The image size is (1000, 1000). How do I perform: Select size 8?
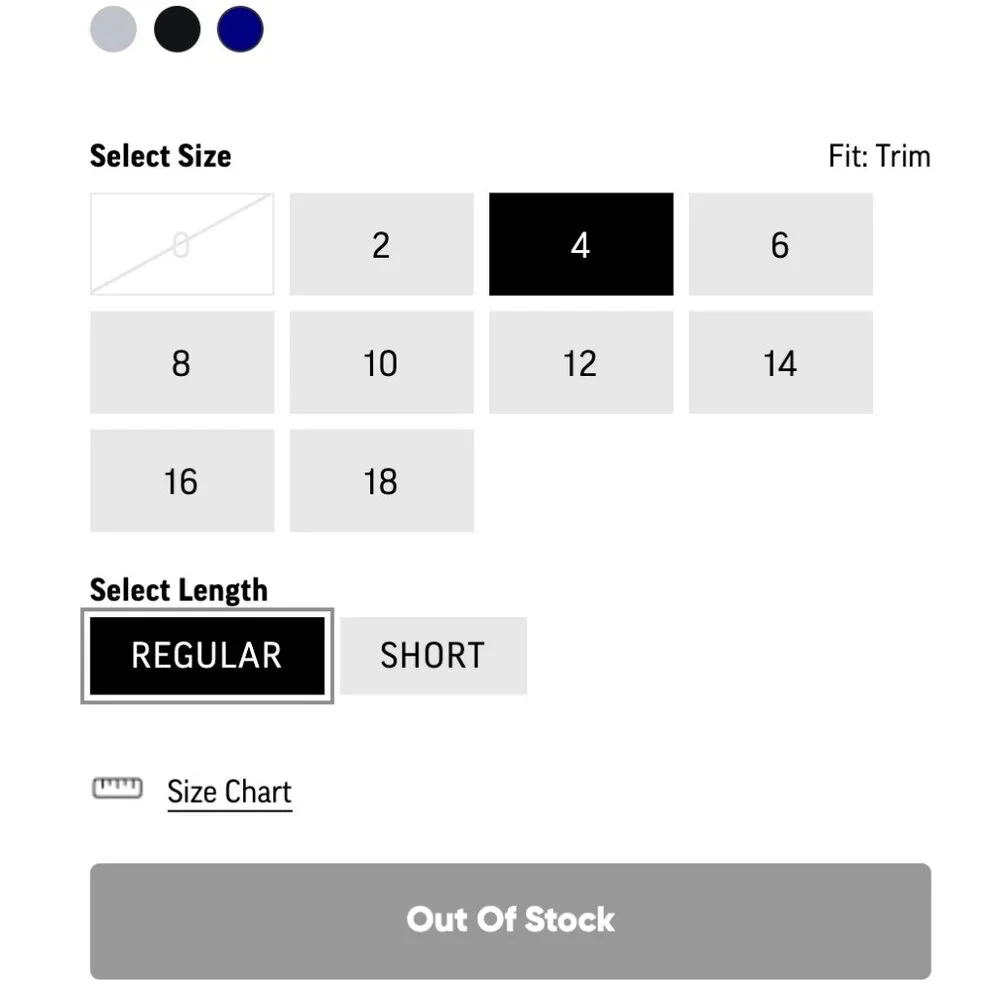(x=181, y=362)
